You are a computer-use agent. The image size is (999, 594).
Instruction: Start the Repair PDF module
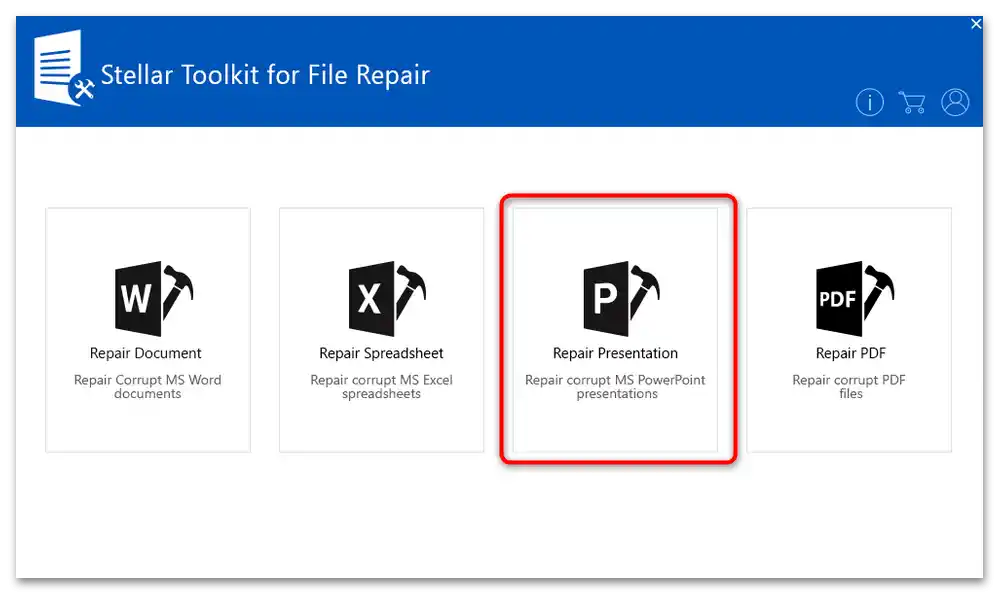click(848, 330)
